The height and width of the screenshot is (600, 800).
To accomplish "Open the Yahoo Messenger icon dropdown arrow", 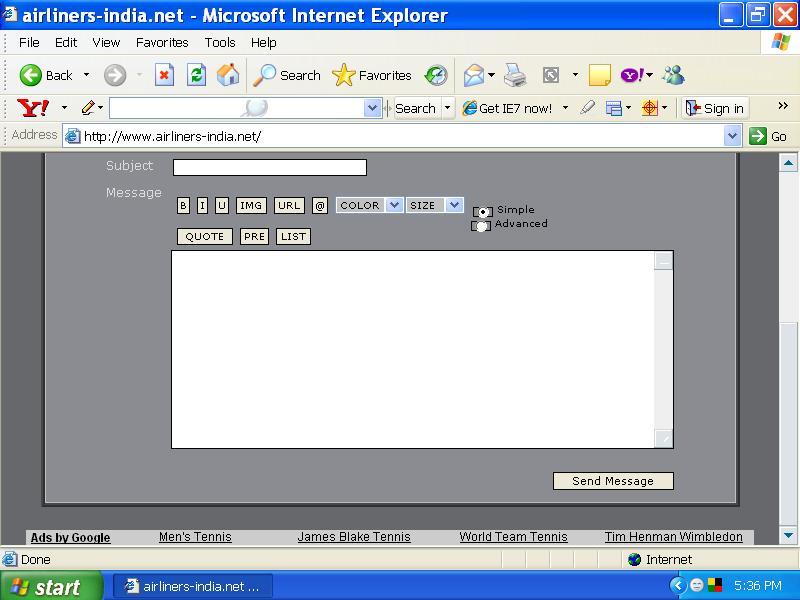I will coord(649,75).
